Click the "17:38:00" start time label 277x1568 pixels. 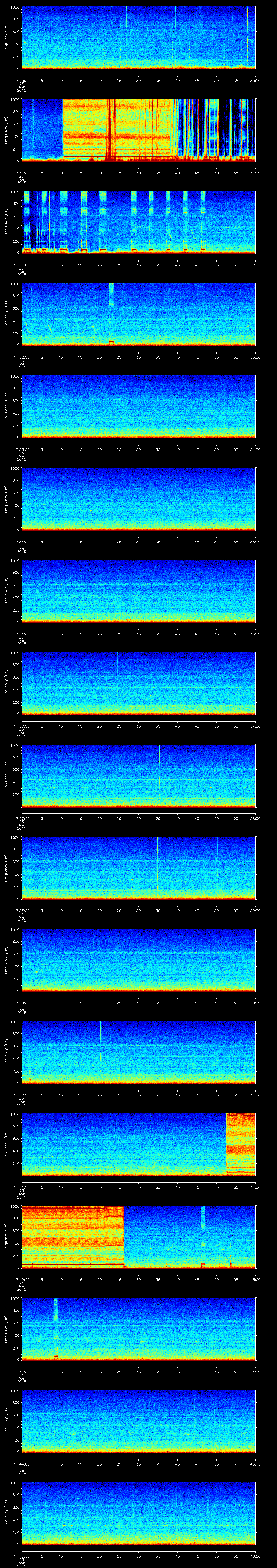(x=21, y=910)
